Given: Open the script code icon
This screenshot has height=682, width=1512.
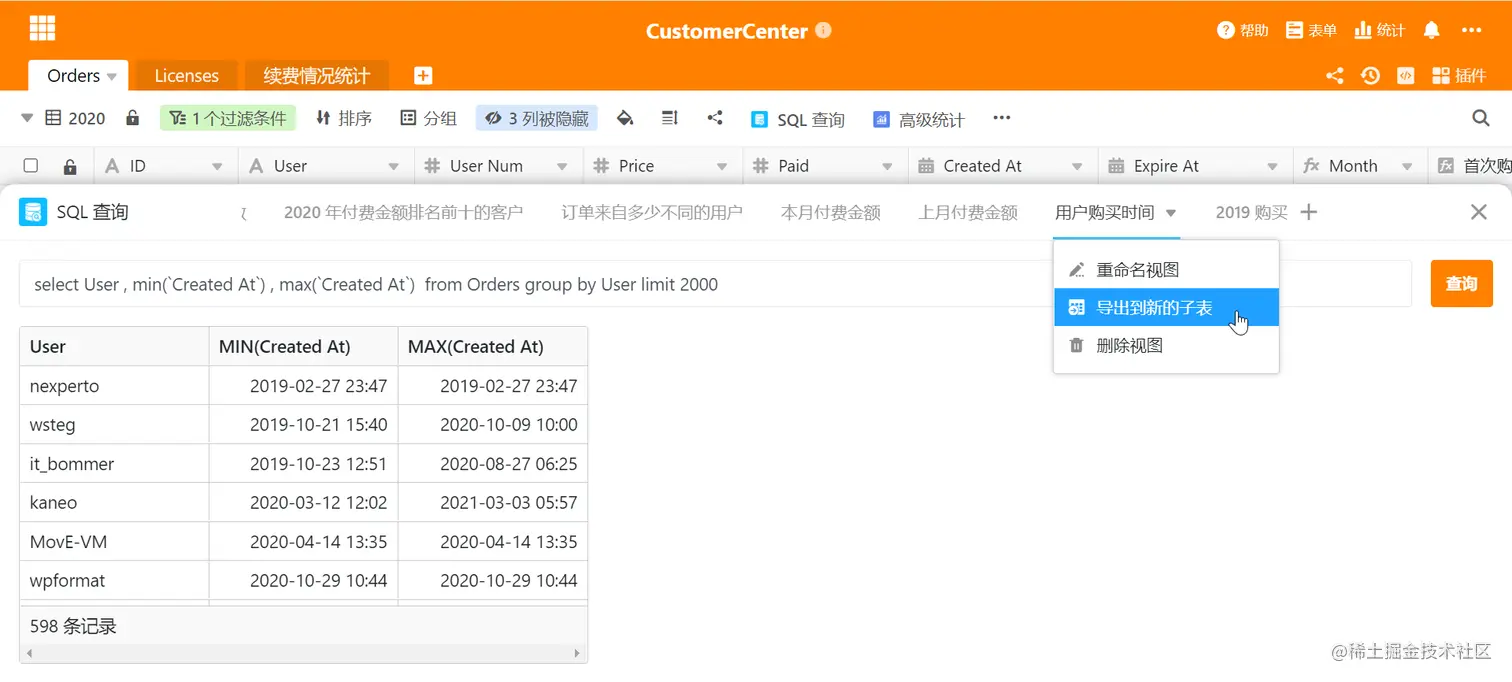Looking at the screenshot, I should tap(1405, 76).
